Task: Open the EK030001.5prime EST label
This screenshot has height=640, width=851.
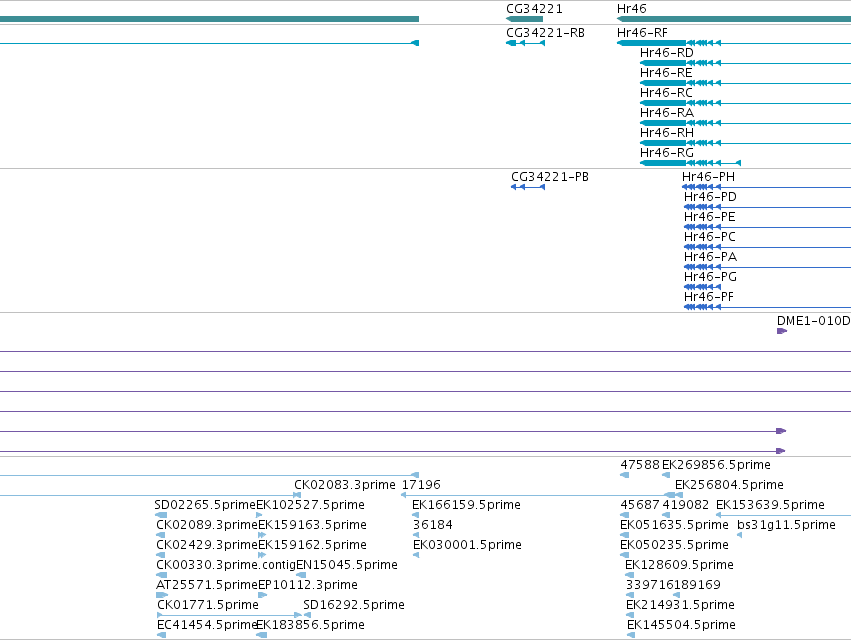Action: point(467,545)
